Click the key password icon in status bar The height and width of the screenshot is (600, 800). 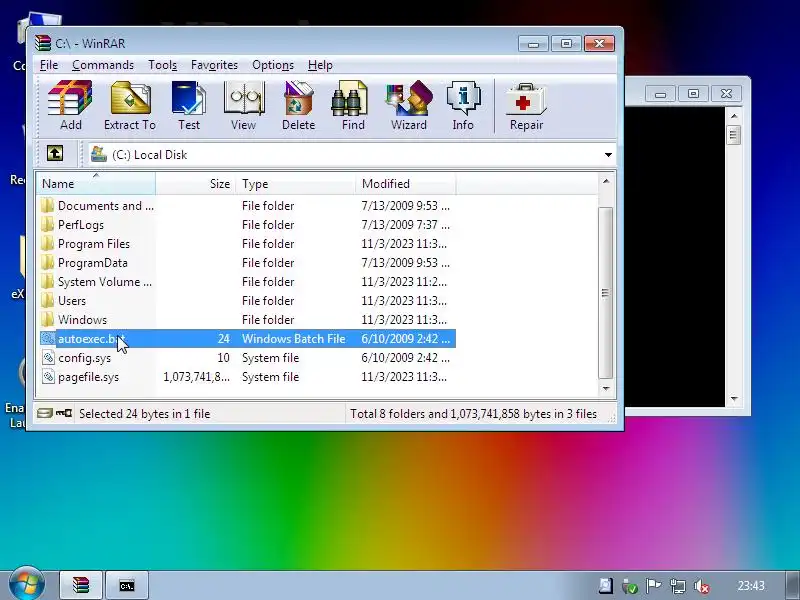click(x=64, y=413)
